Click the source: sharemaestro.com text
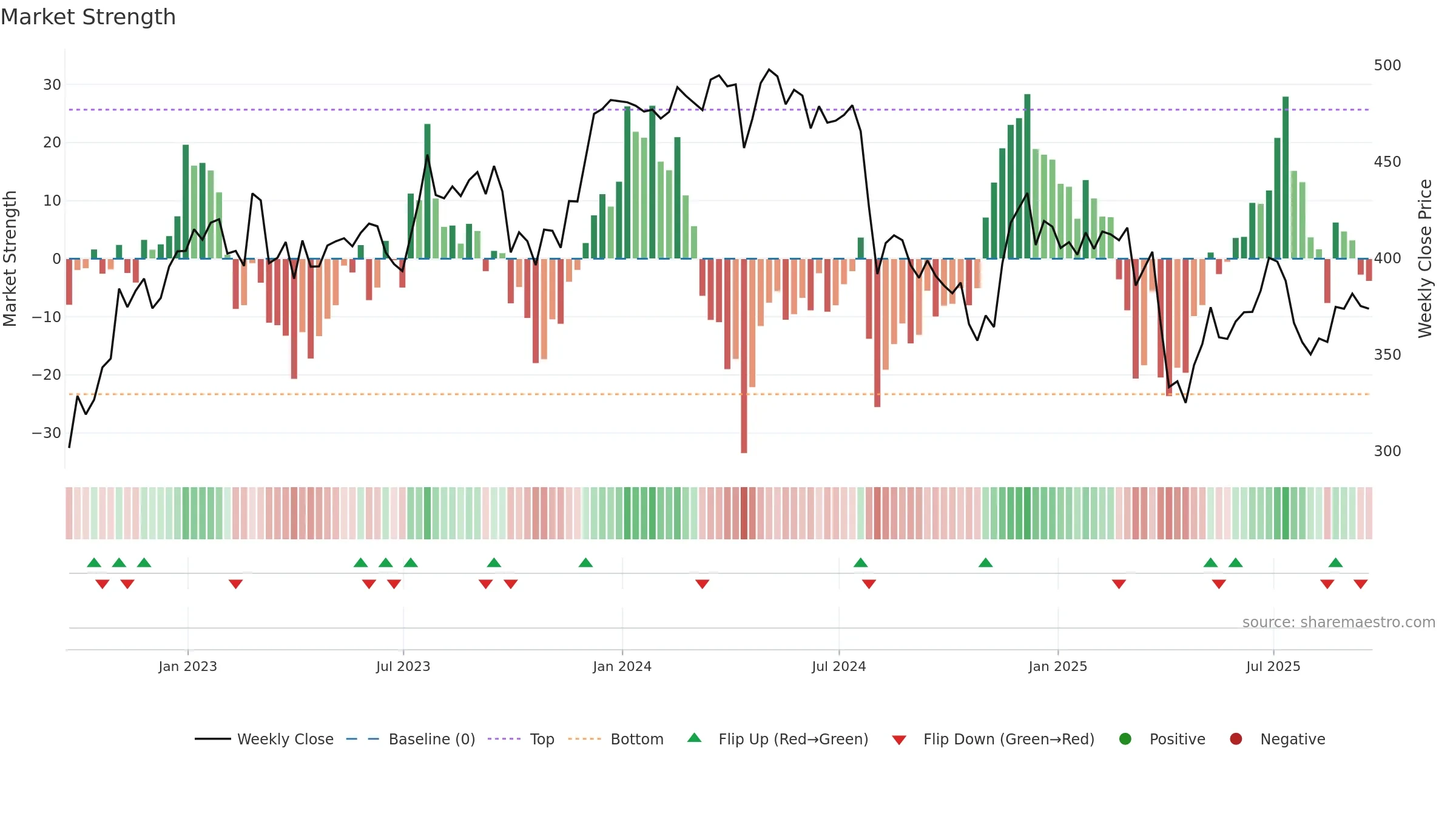This screenshot has width=1456, height=819. point(1339,622)
